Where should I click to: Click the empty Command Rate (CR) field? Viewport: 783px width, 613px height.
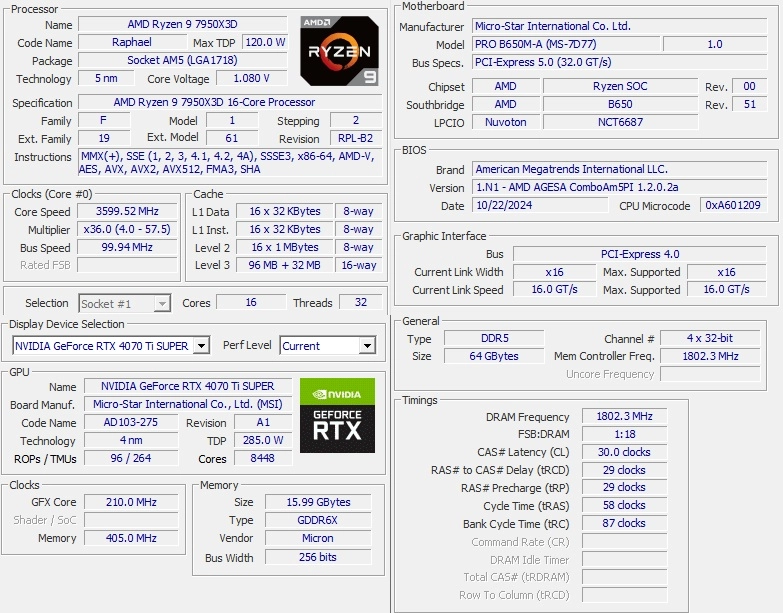pos(624,541)
